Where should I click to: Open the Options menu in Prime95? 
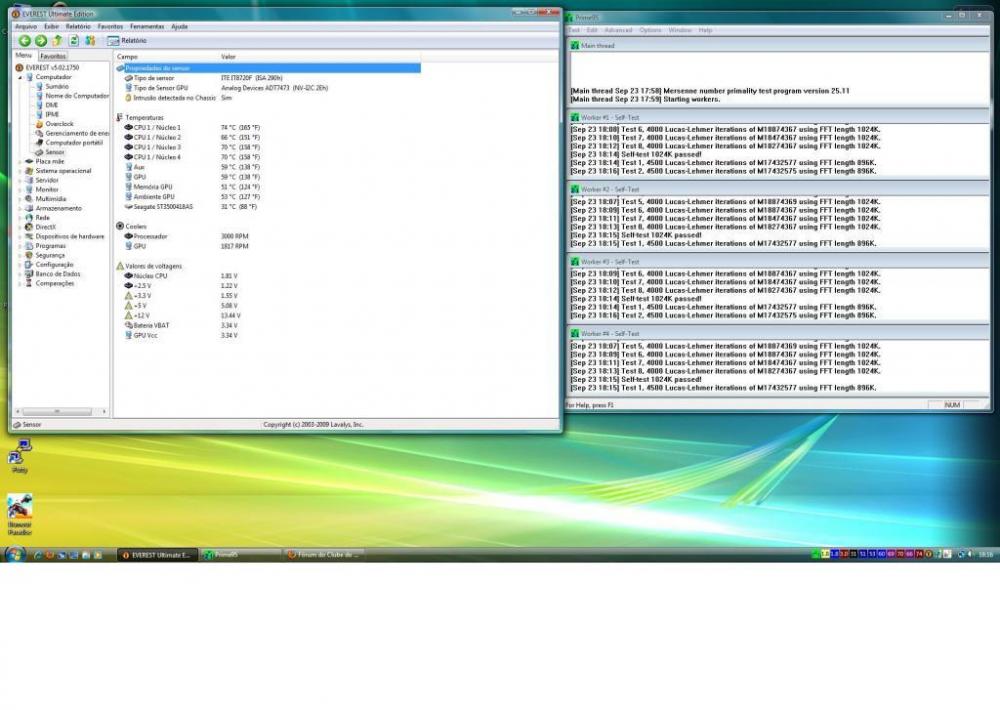(650, 31)
